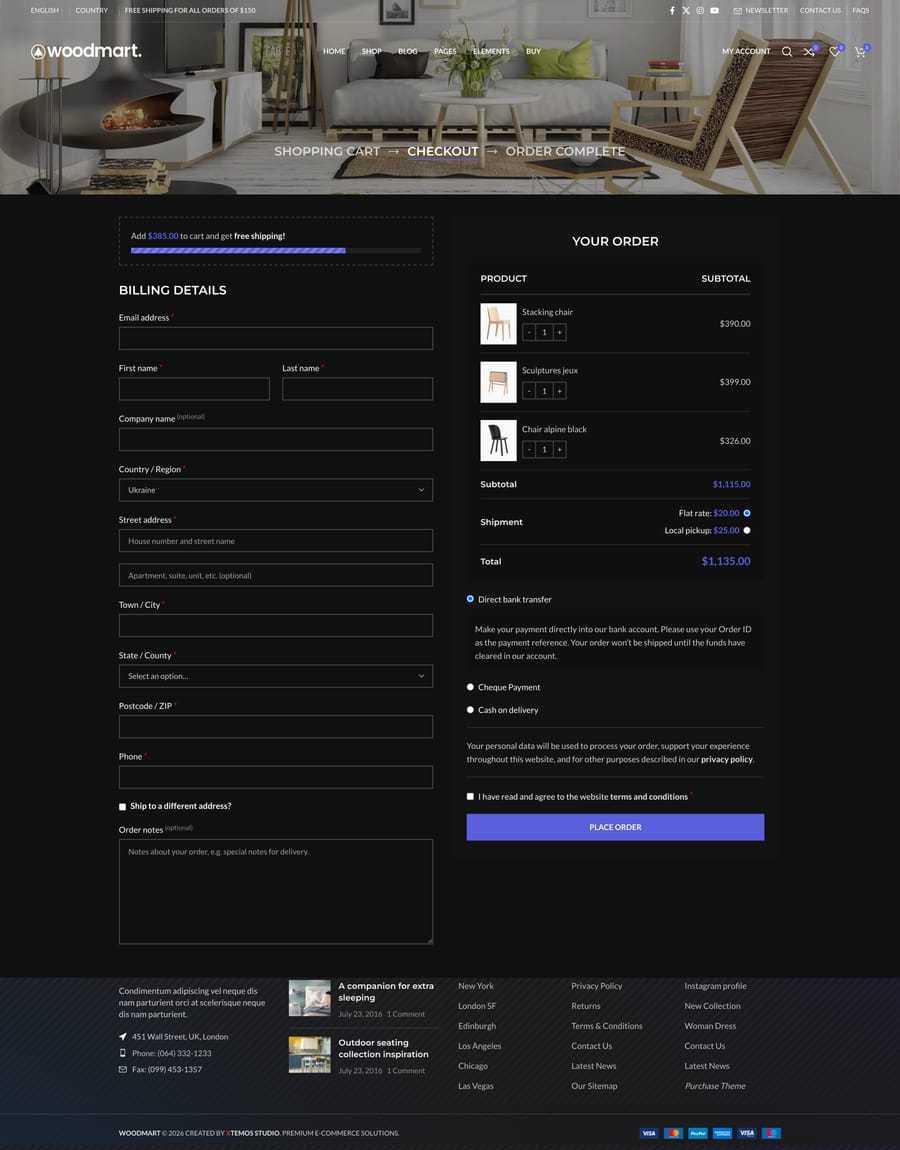Decrease Chair alpine black quantity
This screenshot has width=900, height=1150.
coord(529,450)
